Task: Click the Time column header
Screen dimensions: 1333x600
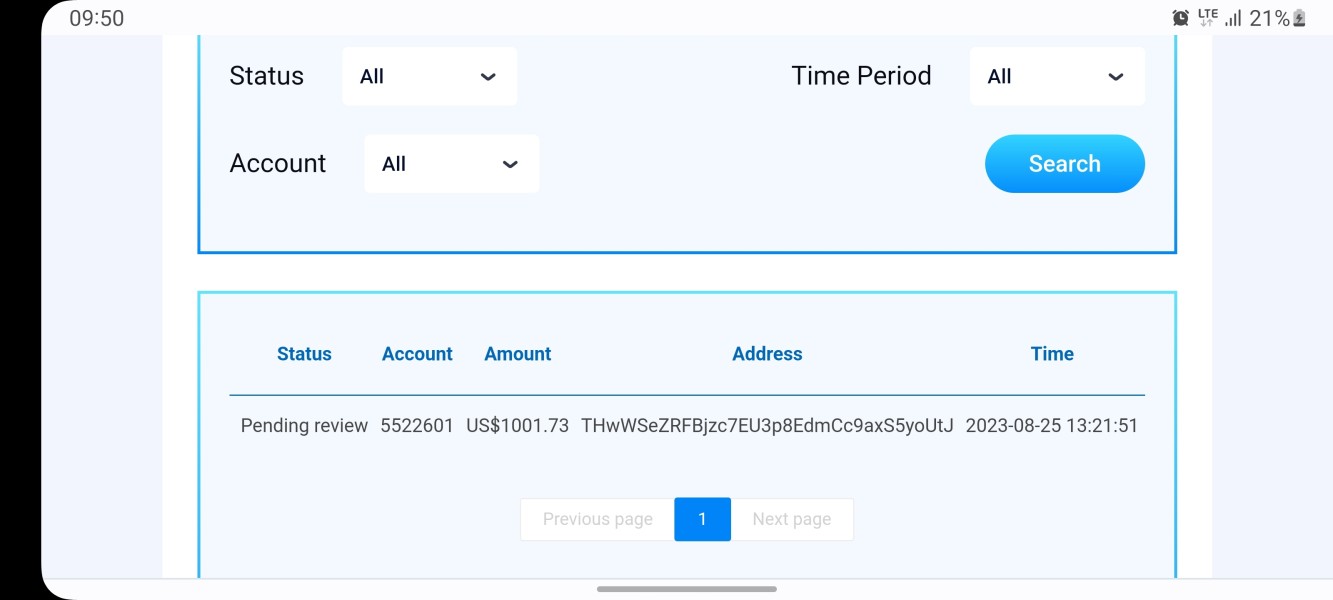Action: pyautogui.click(x=1052, y=354)
